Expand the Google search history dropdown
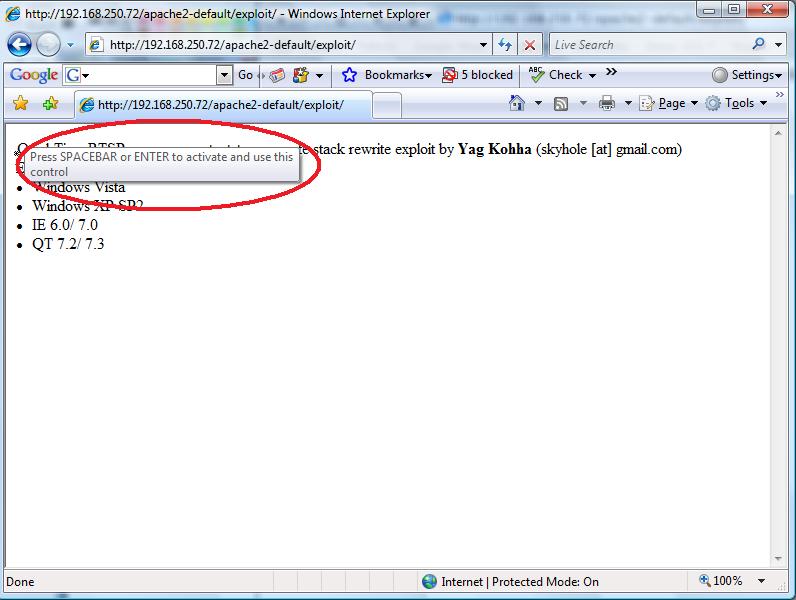The width and height of the screenshot is (796, 600). [224, 75]
